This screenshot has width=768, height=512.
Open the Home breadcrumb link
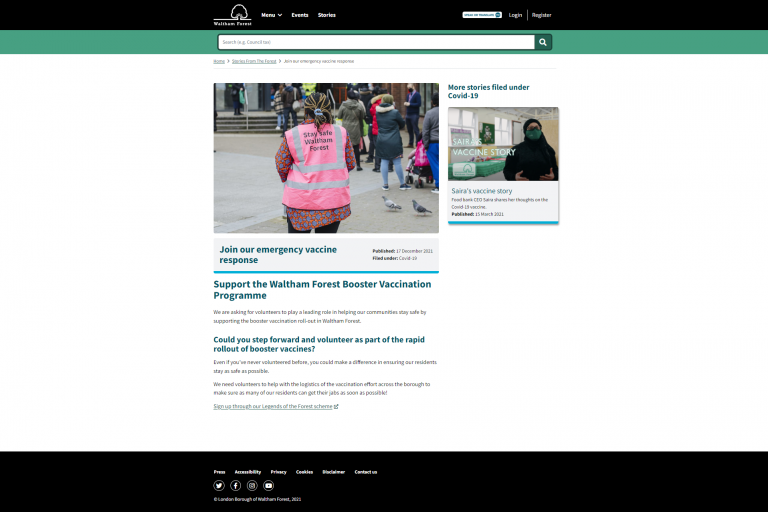click(219, 61)
